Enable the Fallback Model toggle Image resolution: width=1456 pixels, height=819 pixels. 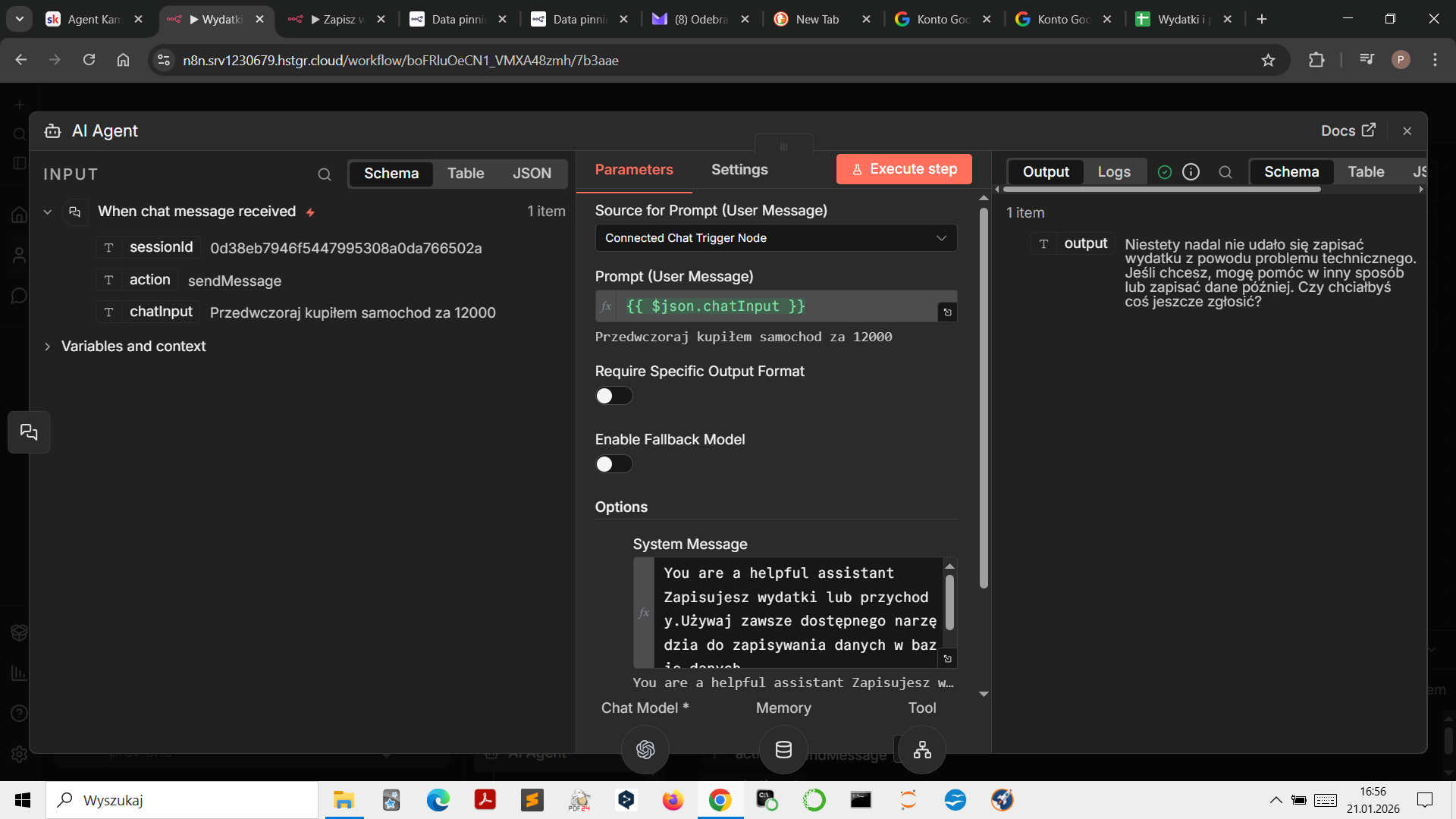613,464
